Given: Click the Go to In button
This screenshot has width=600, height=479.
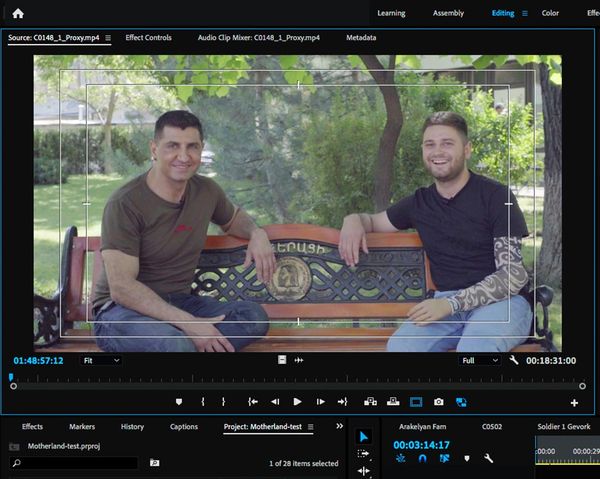Looking at the screenshot, I should 250,402.
